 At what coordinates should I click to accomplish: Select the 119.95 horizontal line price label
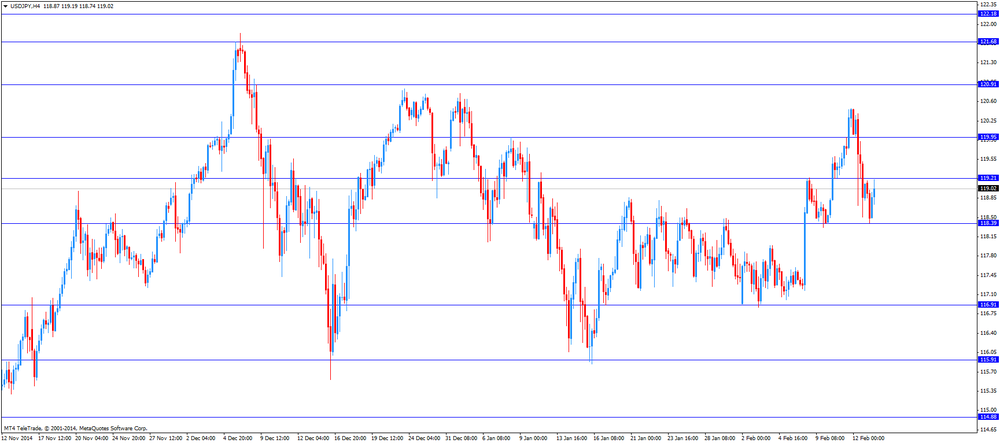point(988,137)
